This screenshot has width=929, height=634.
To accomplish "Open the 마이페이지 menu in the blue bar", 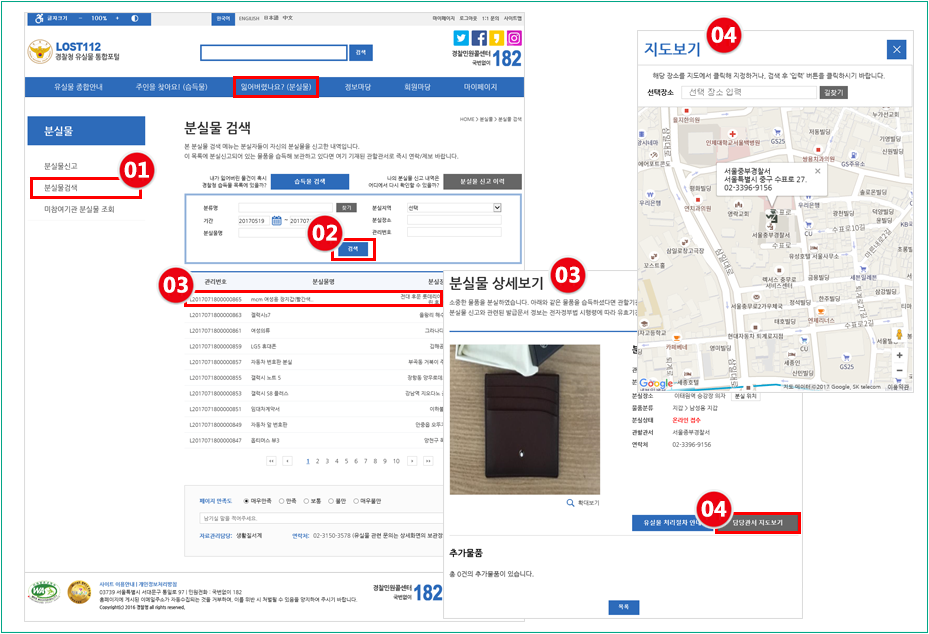I will [x=480, y=87].
